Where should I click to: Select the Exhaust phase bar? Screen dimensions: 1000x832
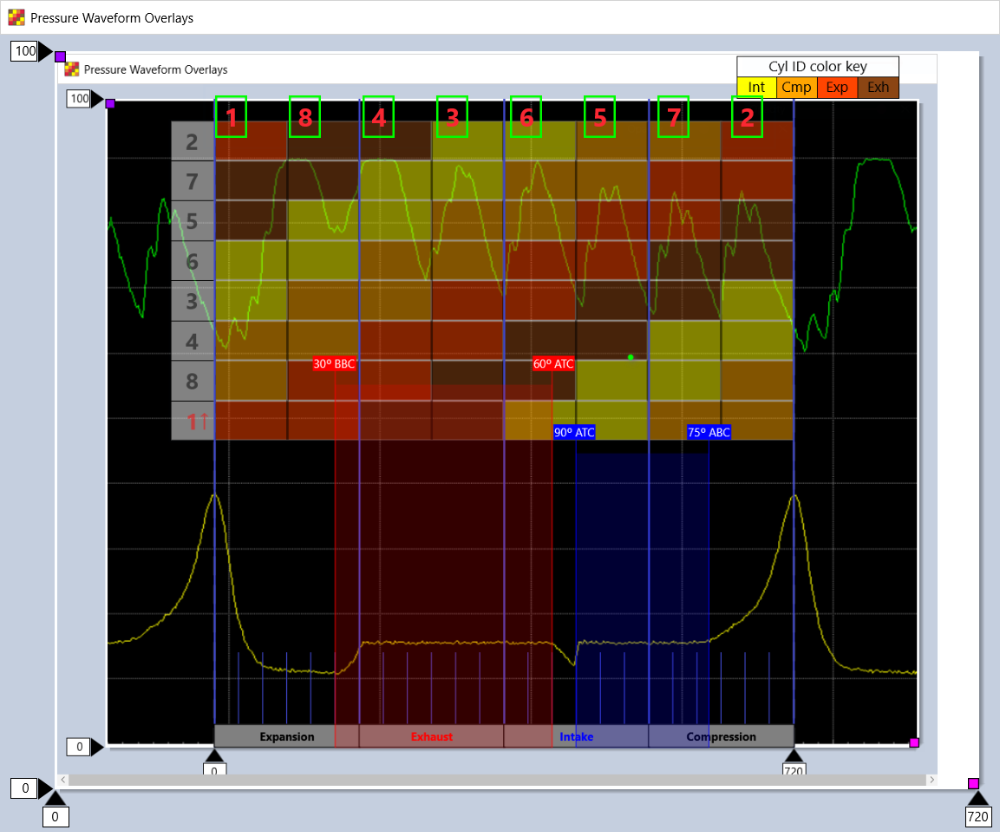coord(431,737)
